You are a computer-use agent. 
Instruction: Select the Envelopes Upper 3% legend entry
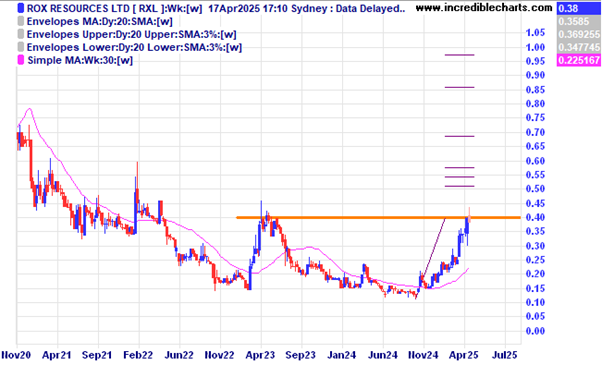(x=131, y=35)
